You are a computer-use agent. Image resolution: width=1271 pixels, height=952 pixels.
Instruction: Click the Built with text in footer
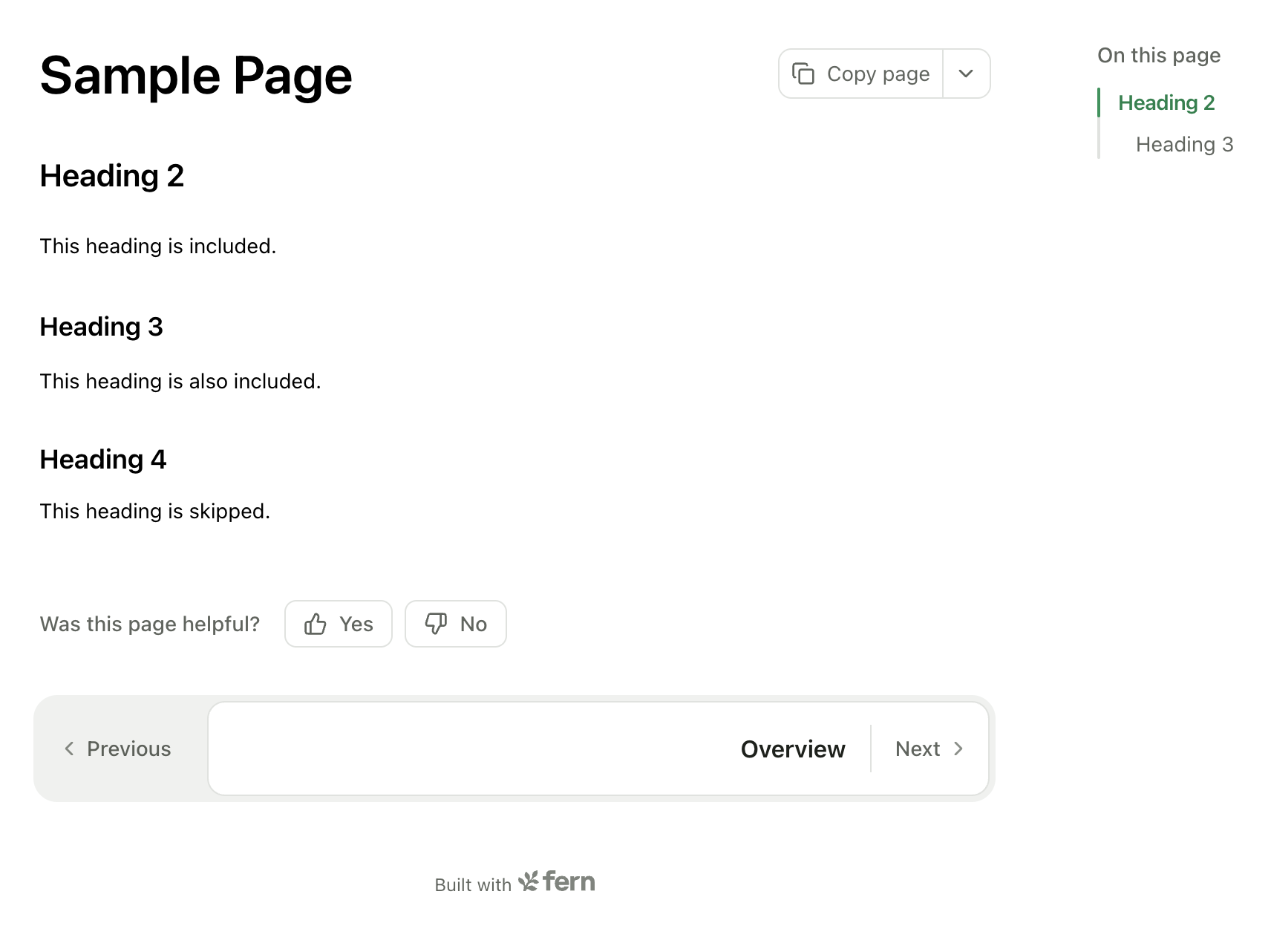point(473,885)
